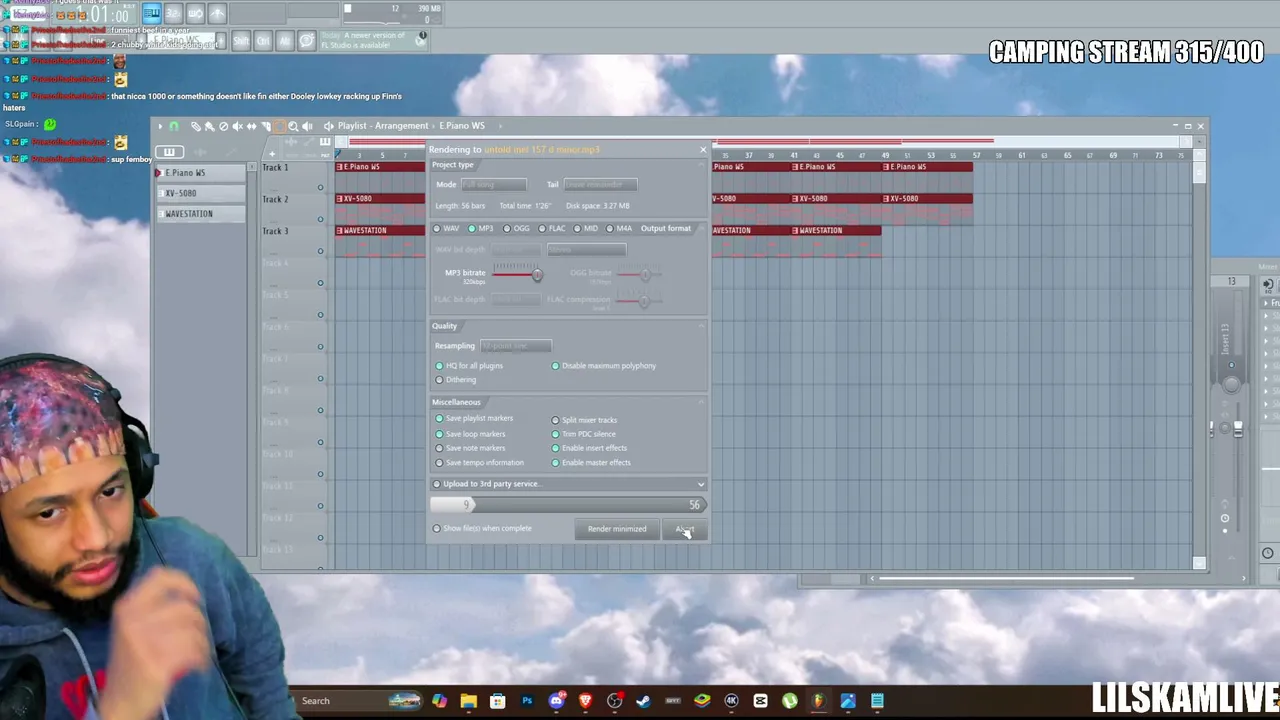Select the zoom tool in the Playlist toolbar

[293, 126]
